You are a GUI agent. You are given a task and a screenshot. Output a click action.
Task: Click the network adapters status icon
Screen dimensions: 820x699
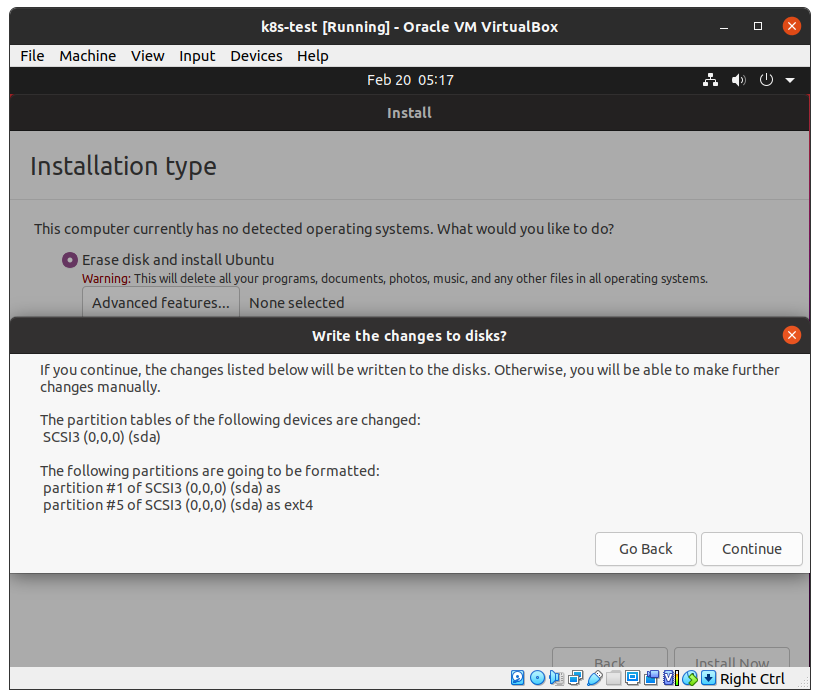pos(575,678)
